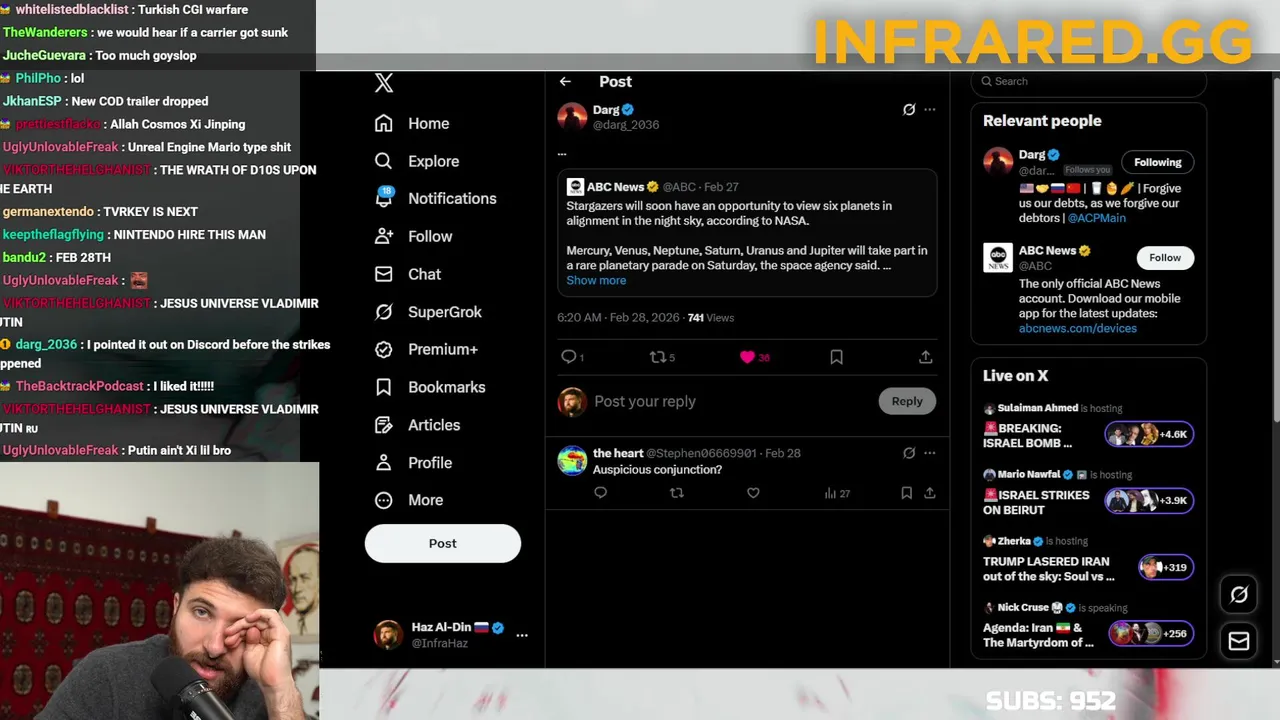The image size is (1280, 720).
Task: Open Haz Al-Din account switcher dots
Action: pyautogui.click(x=521, y=634)
